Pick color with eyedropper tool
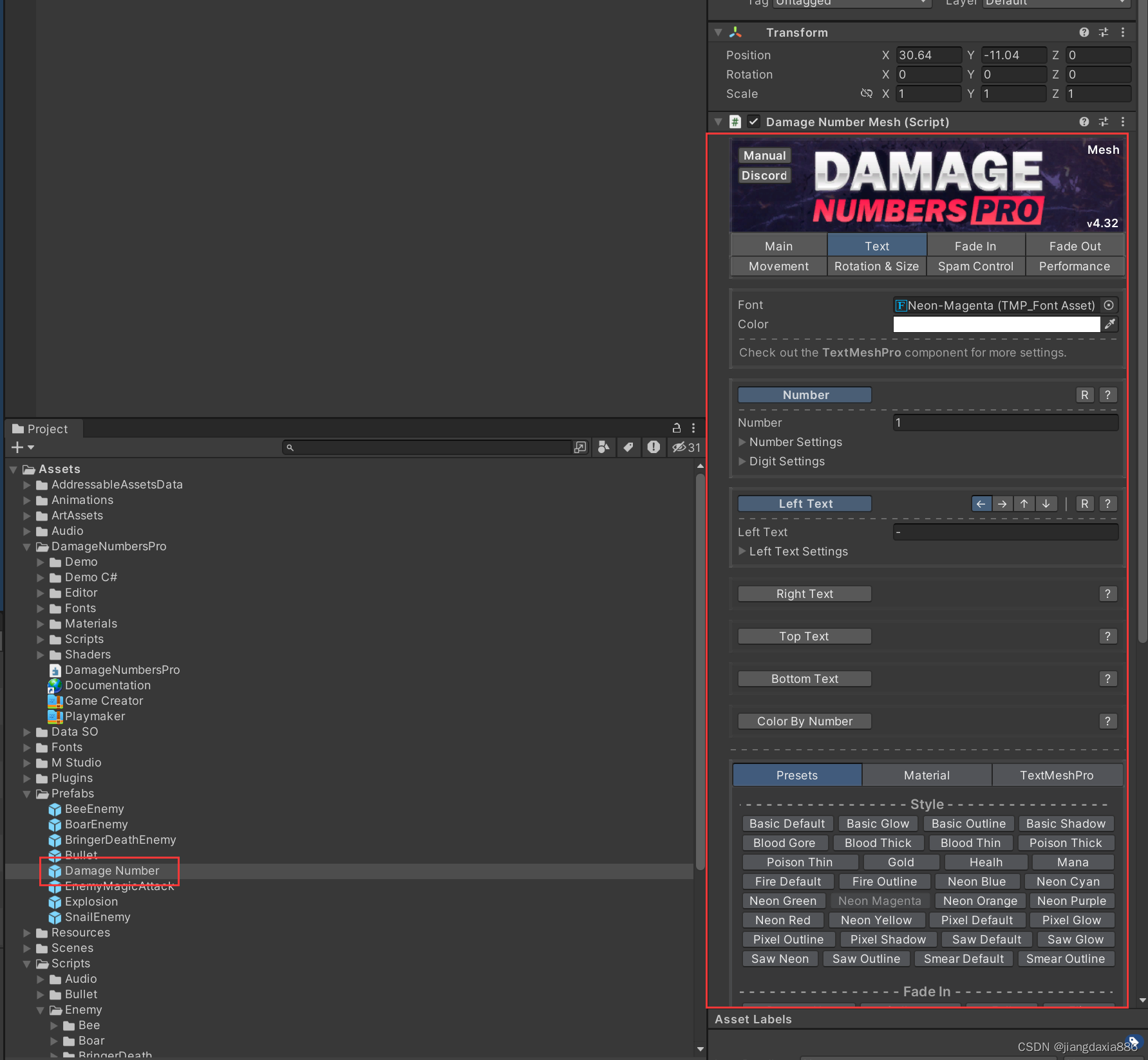The width and height of the screenshot is (1148, 1060). pos(1110,324)
